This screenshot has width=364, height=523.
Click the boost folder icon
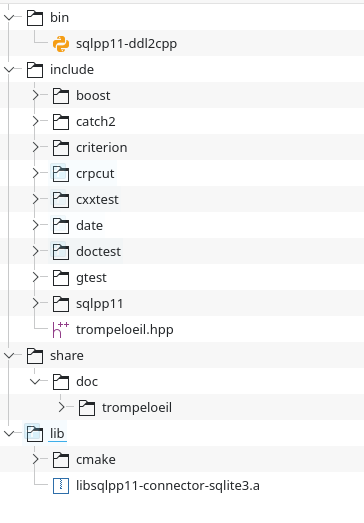tap(61, 96)
